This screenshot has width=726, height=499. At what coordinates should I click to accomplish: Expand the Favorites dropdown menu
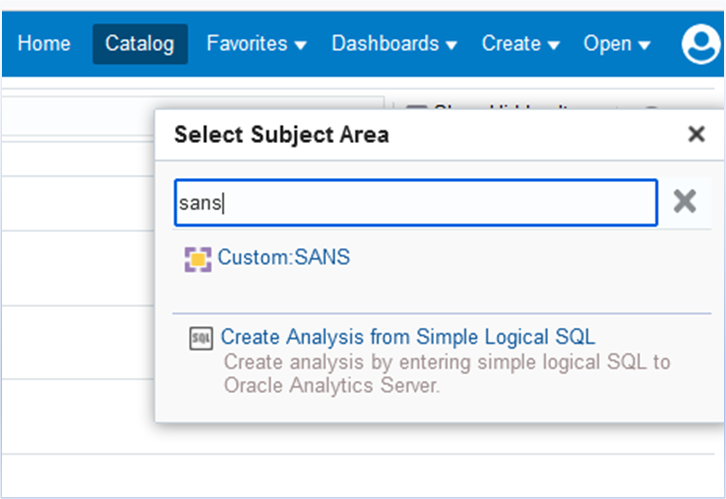point(256,44)
